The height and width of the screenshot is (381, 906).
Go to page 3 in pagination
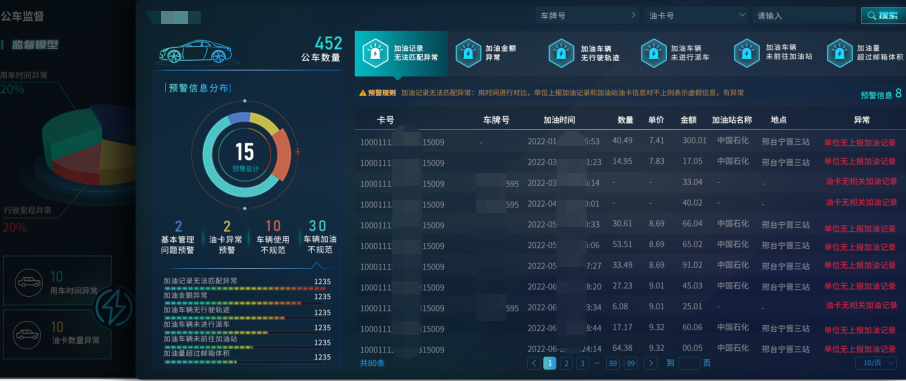tap(582, 363)
